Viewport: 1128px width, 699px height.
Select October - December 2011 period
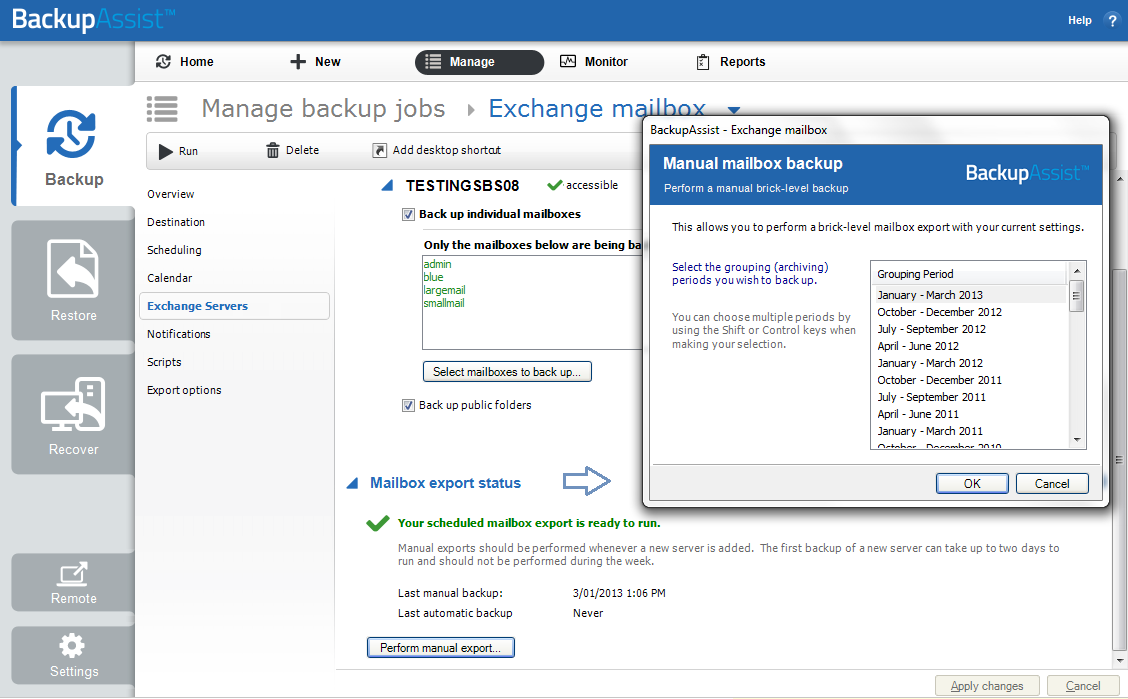point(968,380)
